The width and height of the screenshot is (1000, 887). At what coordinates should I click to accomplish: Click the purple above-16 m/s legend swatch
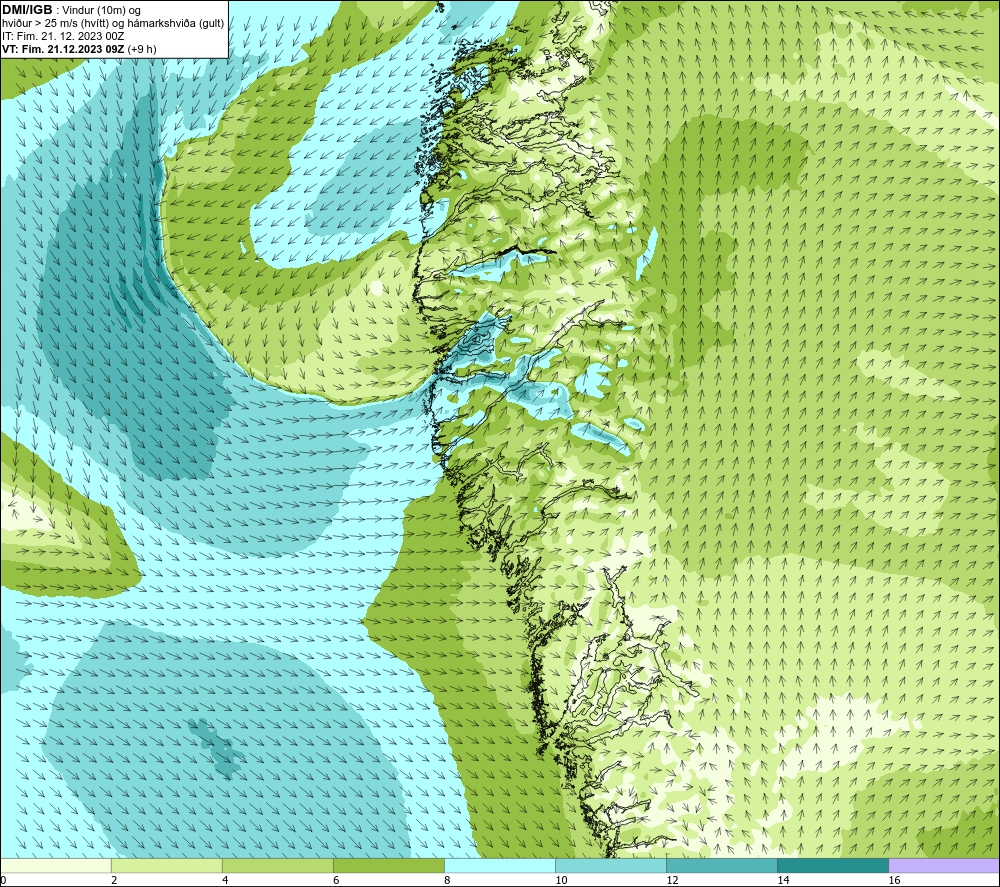tap(944, 865)
